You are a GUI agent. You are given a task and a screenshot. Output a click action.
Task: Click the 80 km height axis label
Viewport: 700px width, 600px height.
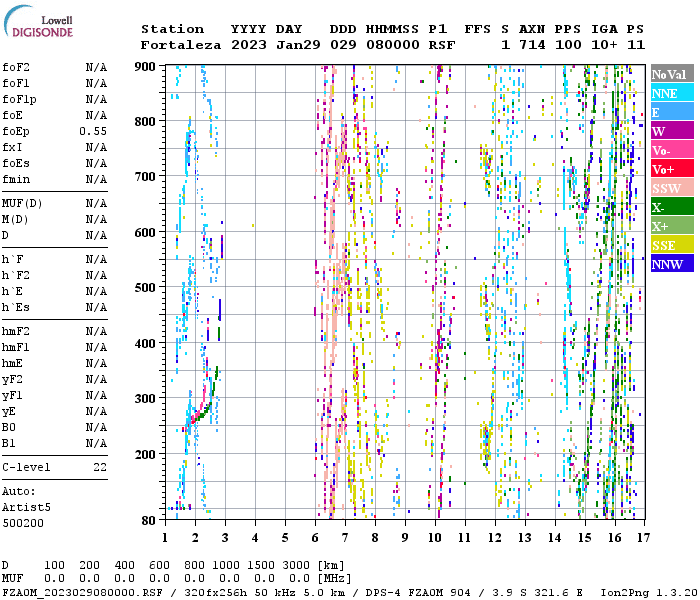click(x=149, y=520)
